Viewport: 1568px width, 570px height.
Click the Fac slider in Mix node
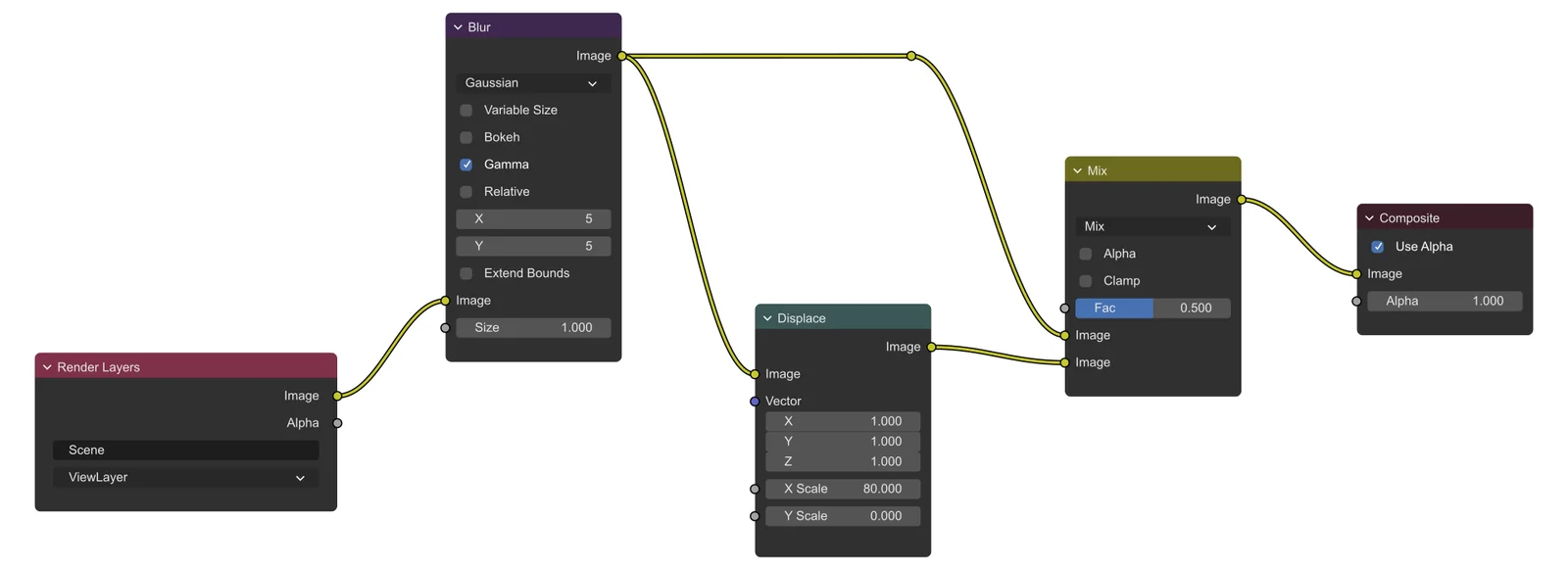[x=1152, y=309]
